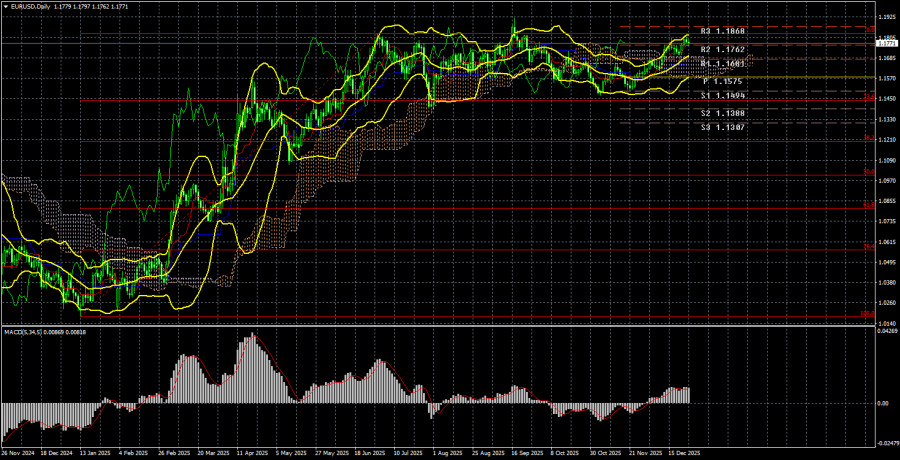Click the 1.1925 price axis label

[886, 17]
